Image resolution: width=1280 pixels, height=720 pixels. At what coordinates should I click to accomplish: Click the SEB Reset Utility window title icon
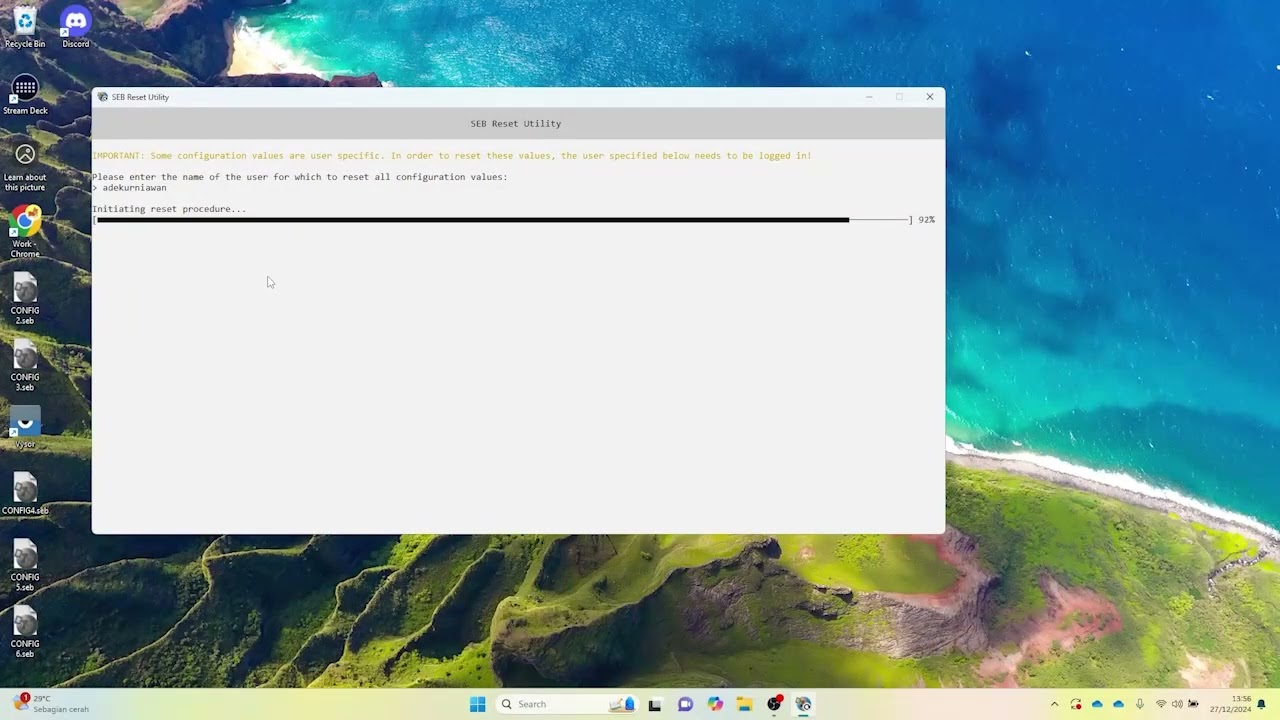(103, 97)
